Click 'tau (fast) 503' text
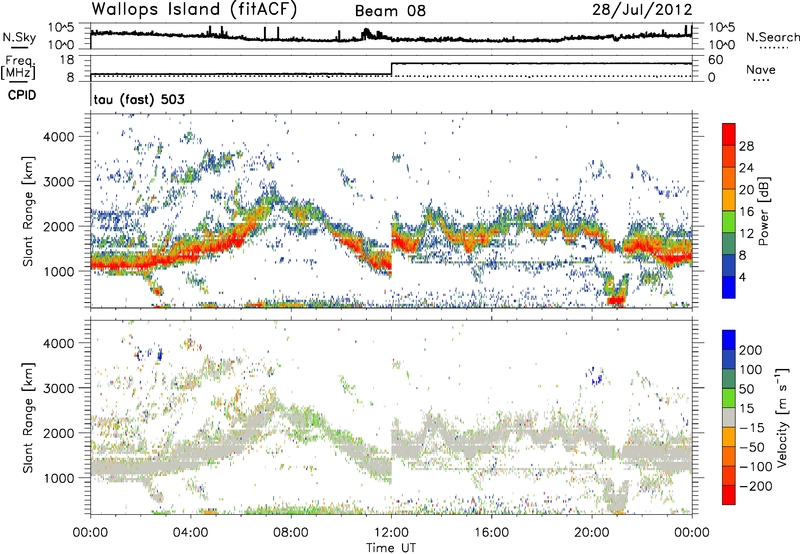Viewport: 800px width, 554px height. (x=139, y=99)
